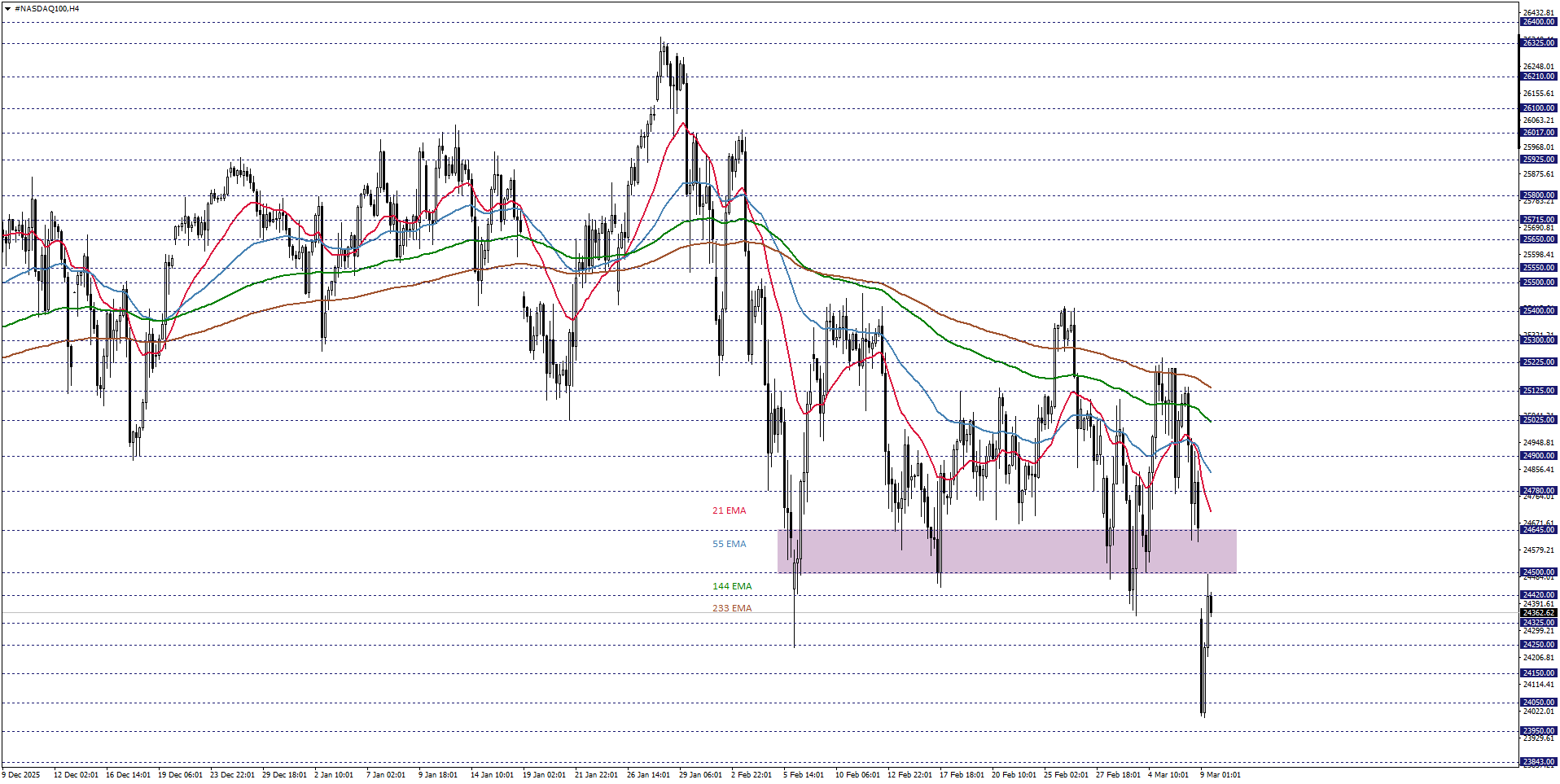This screenshot has height=784, width=1560.
Task: Click the 55 EMA label
Action: click(729, 544)
